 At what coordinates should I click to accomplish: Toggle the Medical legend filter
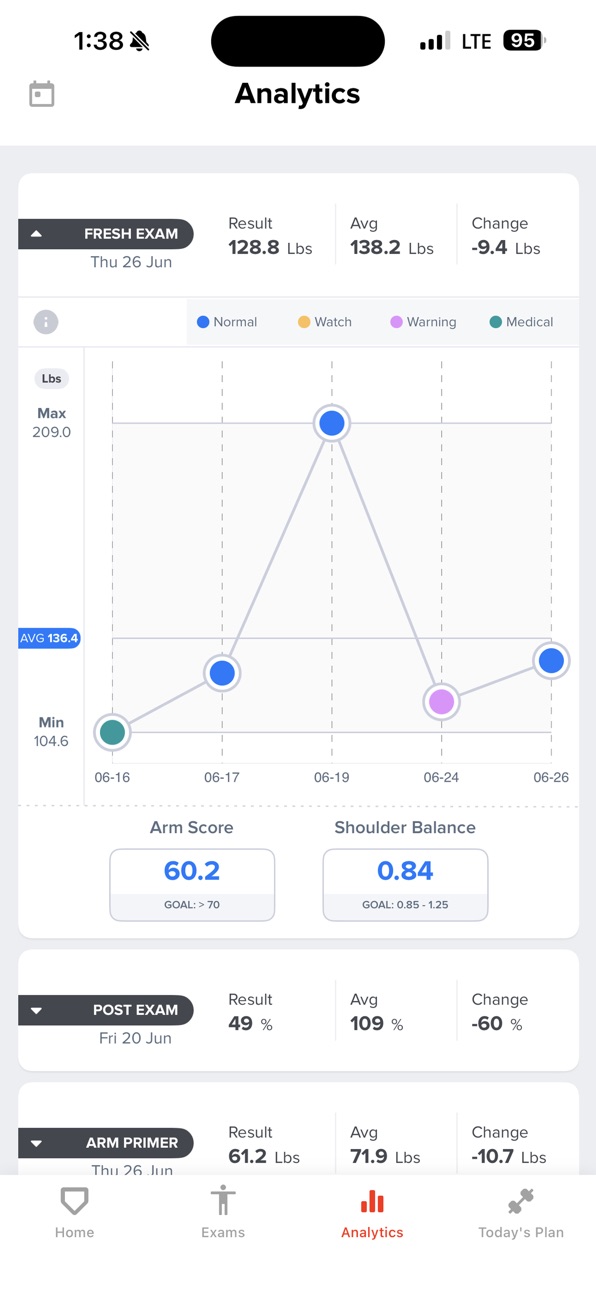click(x=521, y=322)
